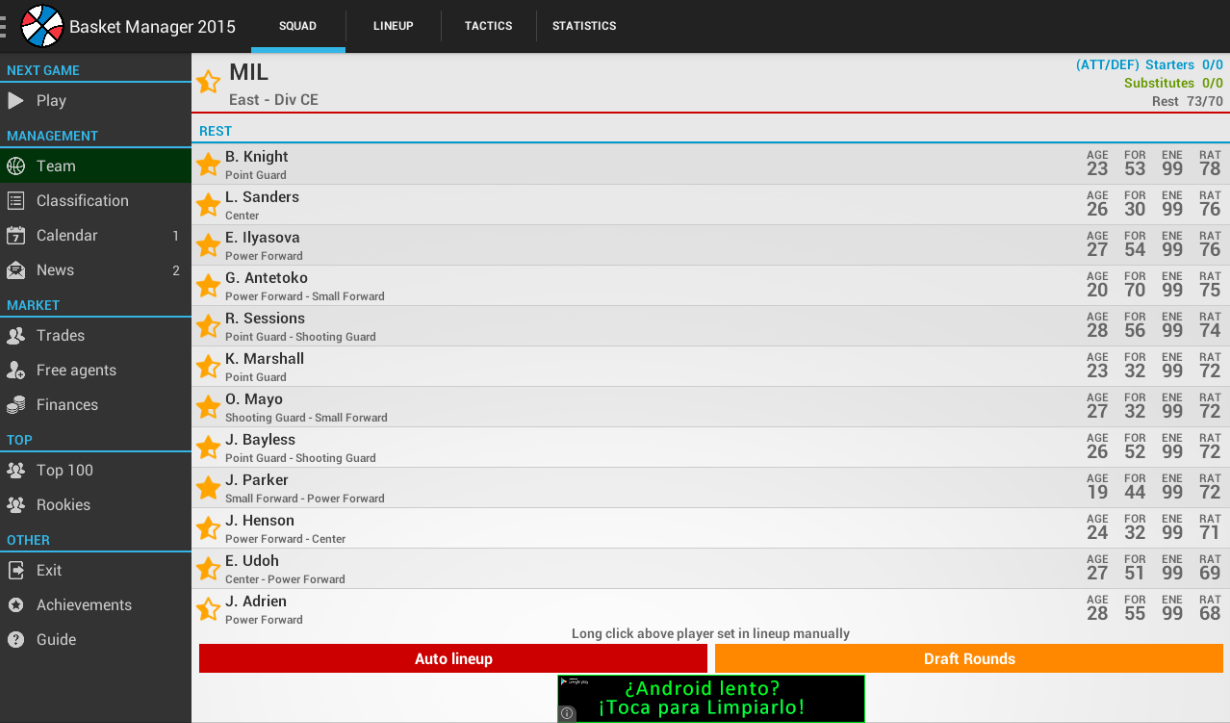Toggle the star next to B. Knight
Viewport: 1230px width, 723px height.
coord(208,164)
